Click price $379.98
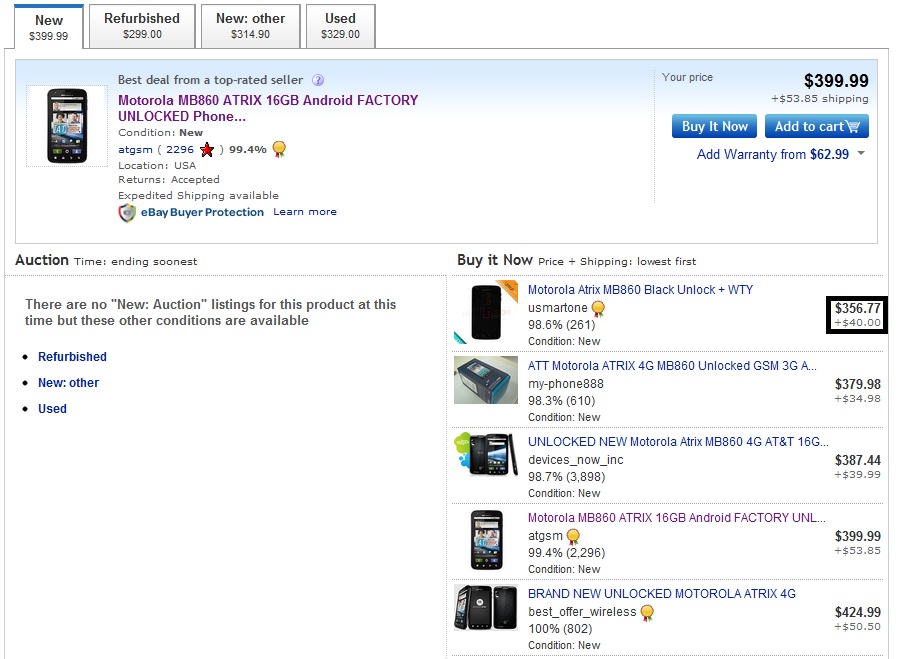Image resolution: width=904 pixels, height=659 pixels. coord(857,385)
